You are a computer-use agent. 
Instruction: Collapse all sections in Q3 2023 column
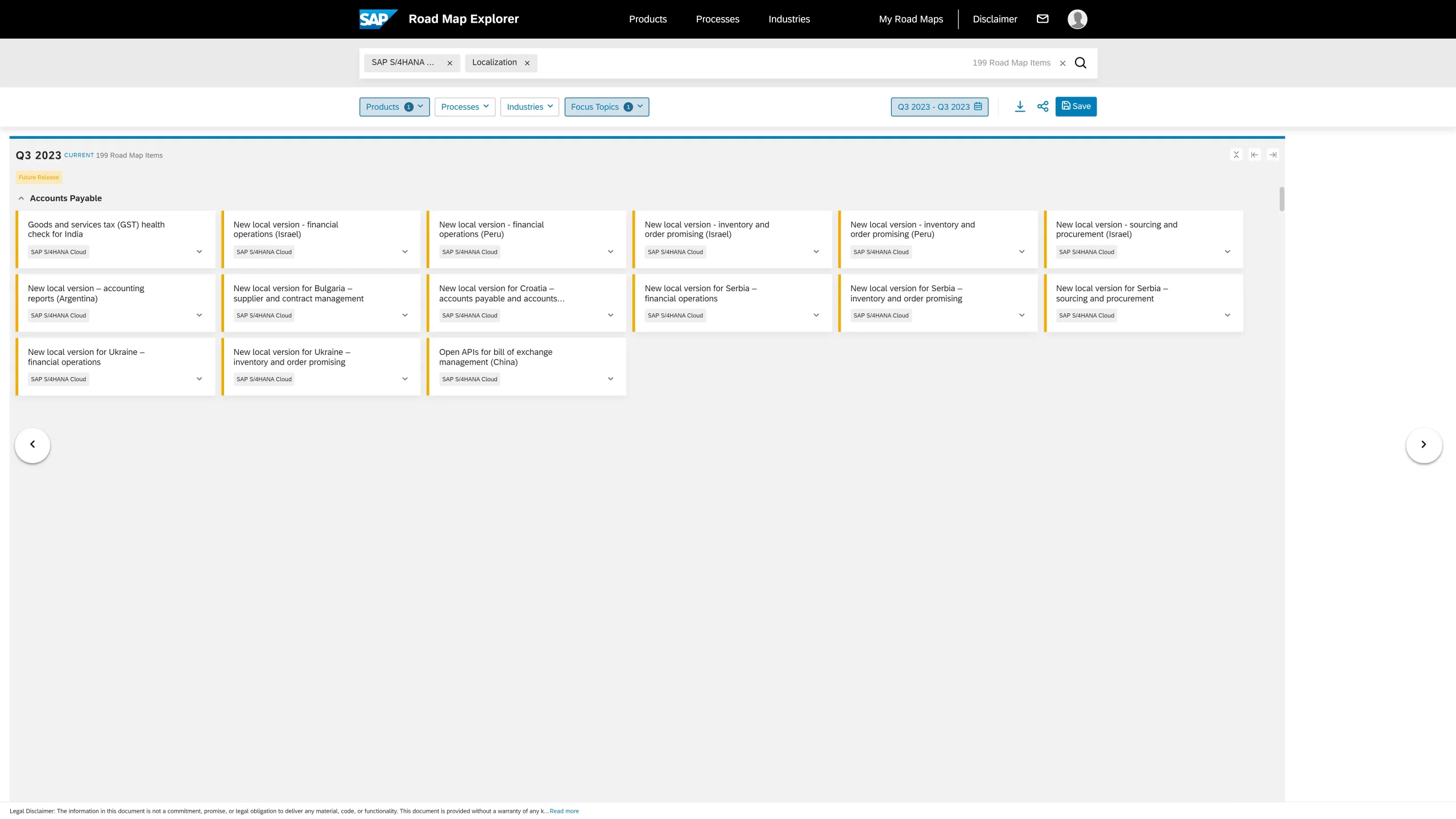pyautogui.click(x=1236, y=155)
